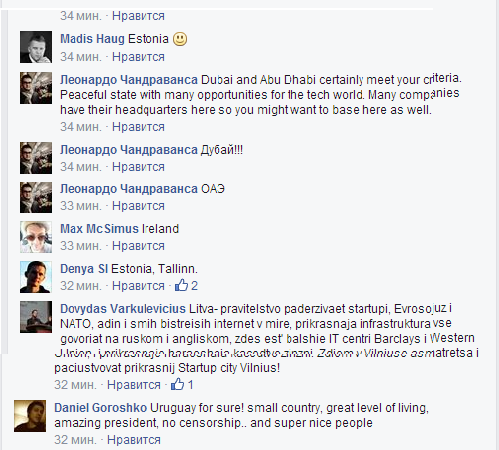Open Daniel Goroshko's avatar
The image size is (499, 450).
30,416
